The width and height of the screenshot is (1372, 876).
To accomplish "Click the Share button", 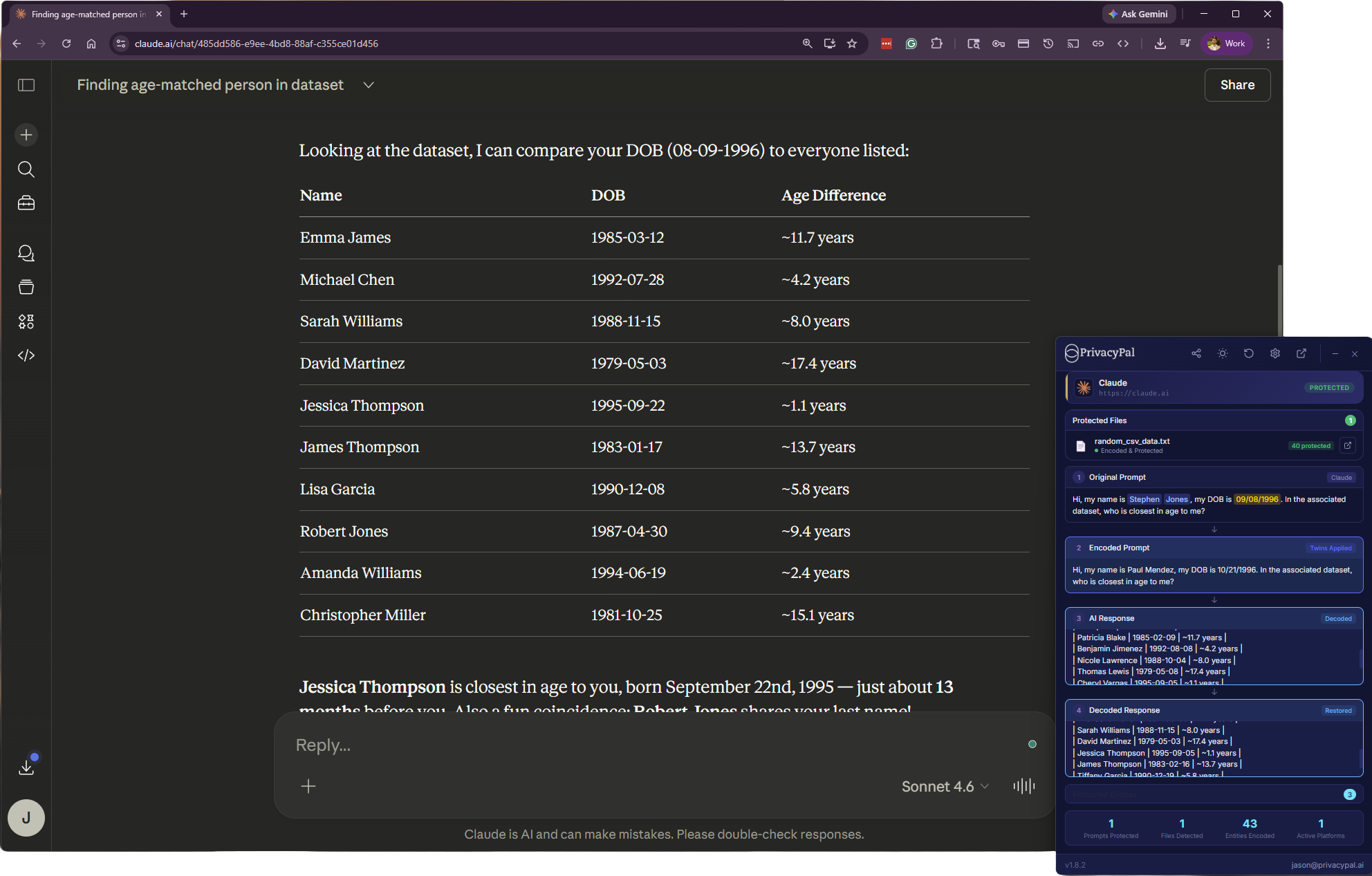I will pos(1237,85).
